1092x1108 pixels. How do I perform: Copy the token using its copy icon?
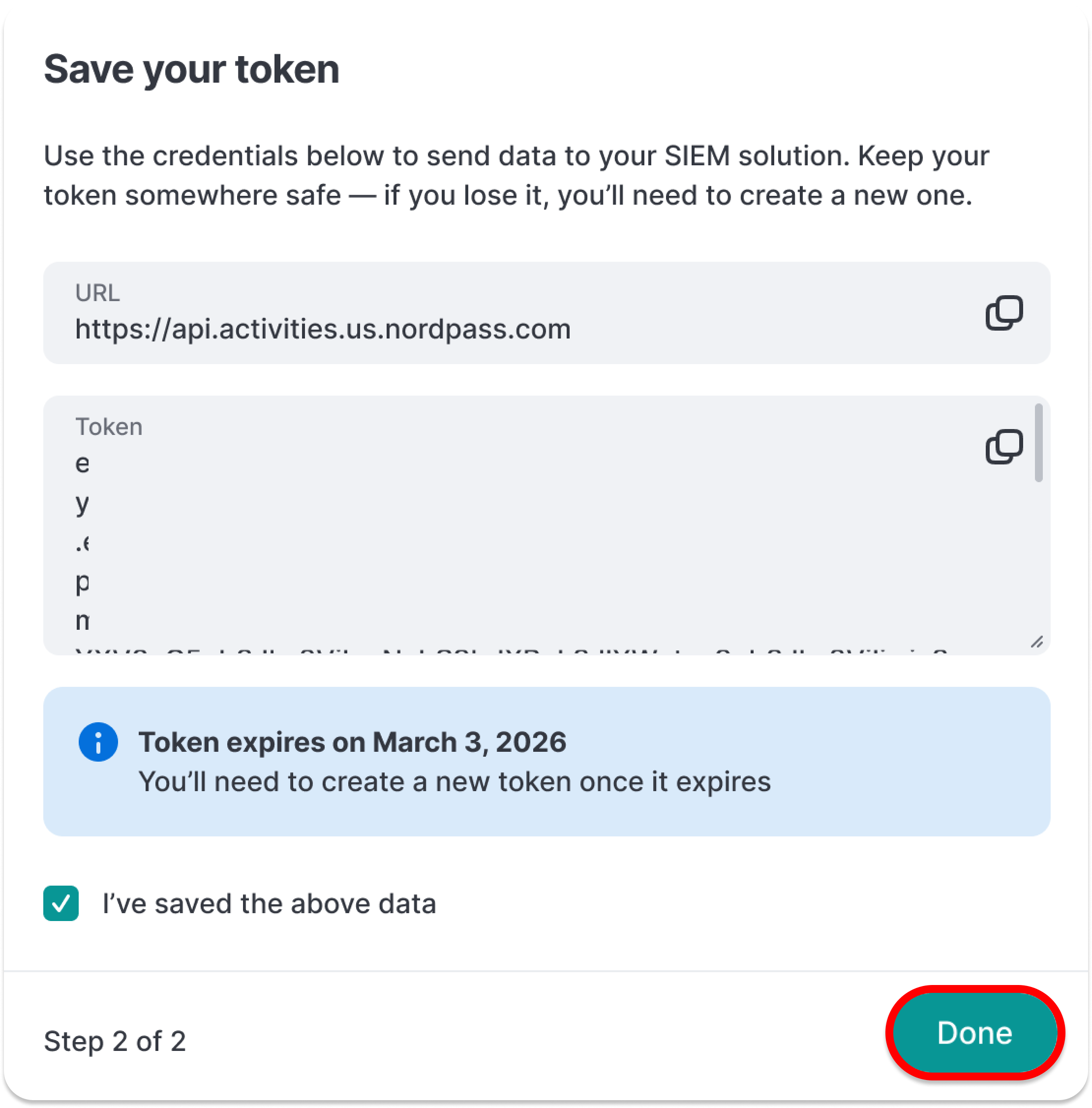point(1004,447)
